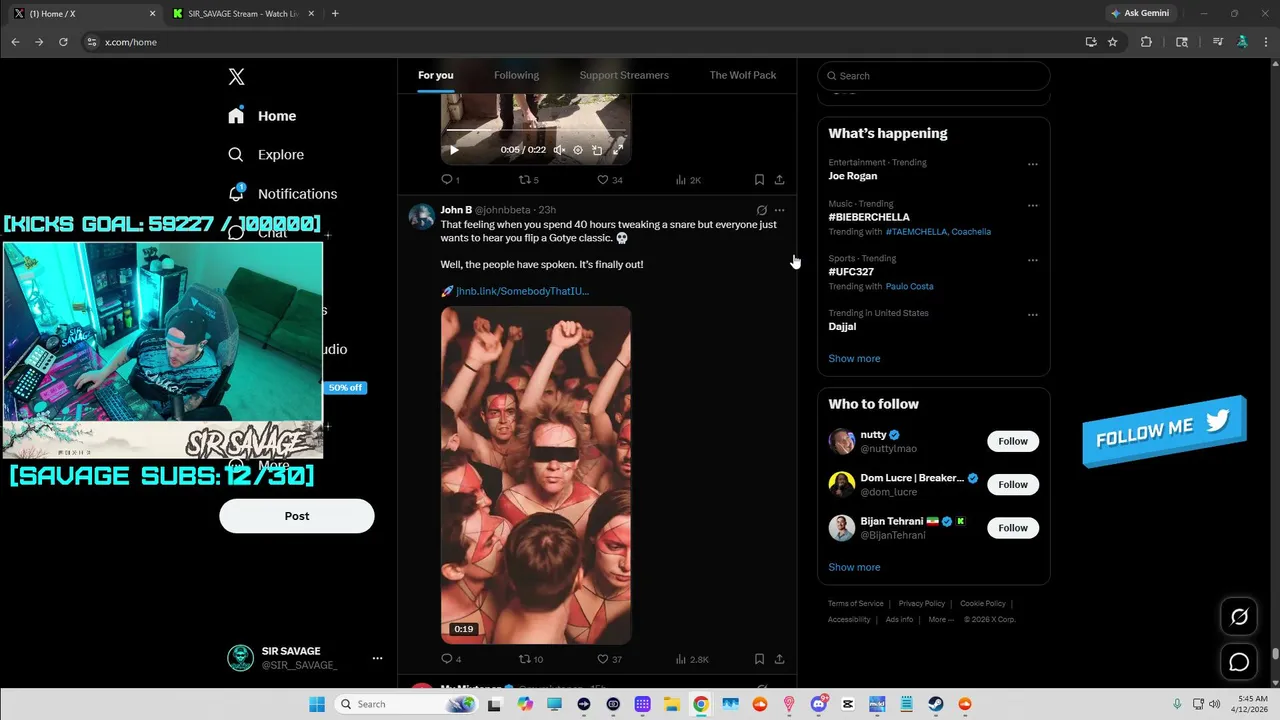Open the floating Chat messages button
Image resolution: width=1280 pixels, height=720 pixels.
click(1239, 662)
